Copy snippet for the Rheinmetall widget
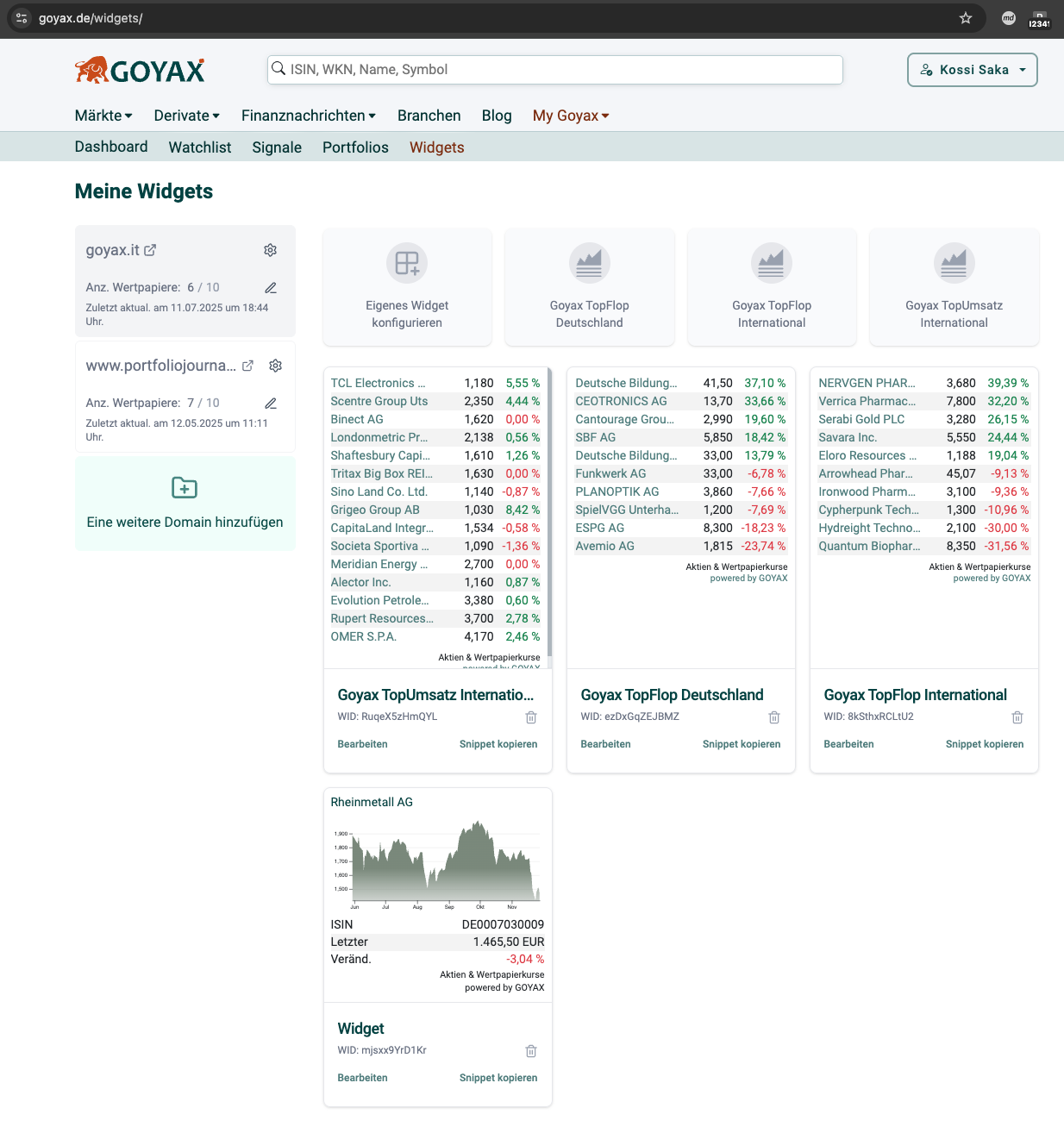This screenshot has width=1064, height=1133. pos(498,1077)
